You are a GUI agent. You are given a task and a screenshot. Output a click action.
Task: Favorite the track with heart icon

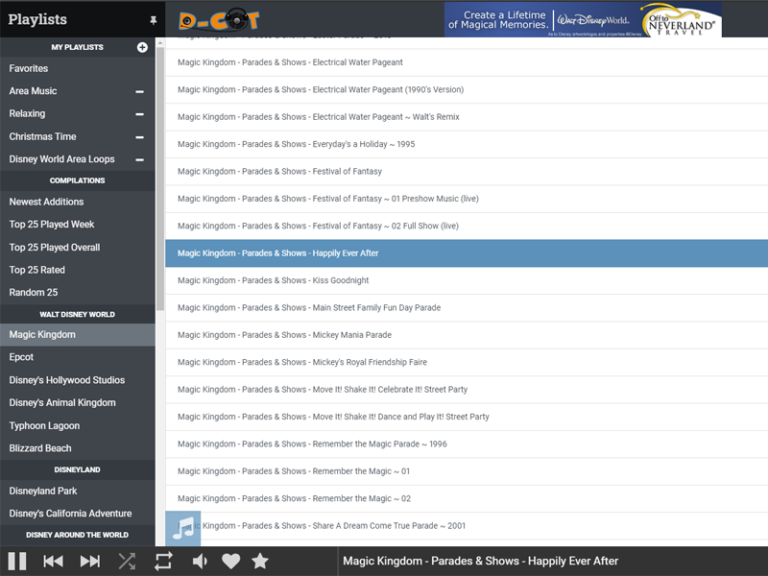[x=231, y=561]
